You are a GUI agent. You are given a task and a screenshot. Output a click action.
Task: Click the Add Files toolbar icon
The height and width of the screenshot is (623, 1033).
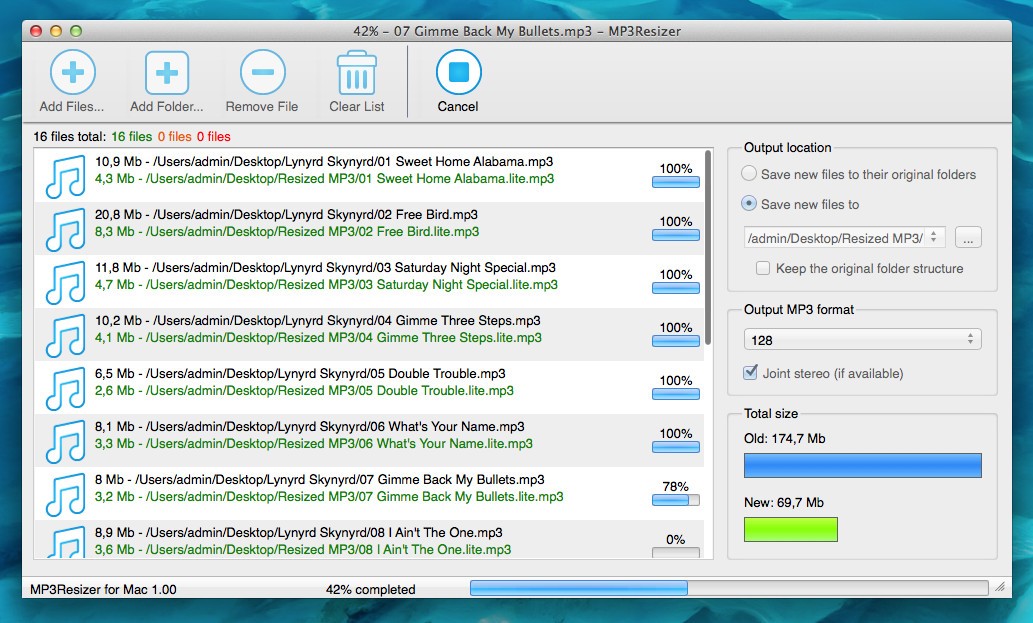72,73
